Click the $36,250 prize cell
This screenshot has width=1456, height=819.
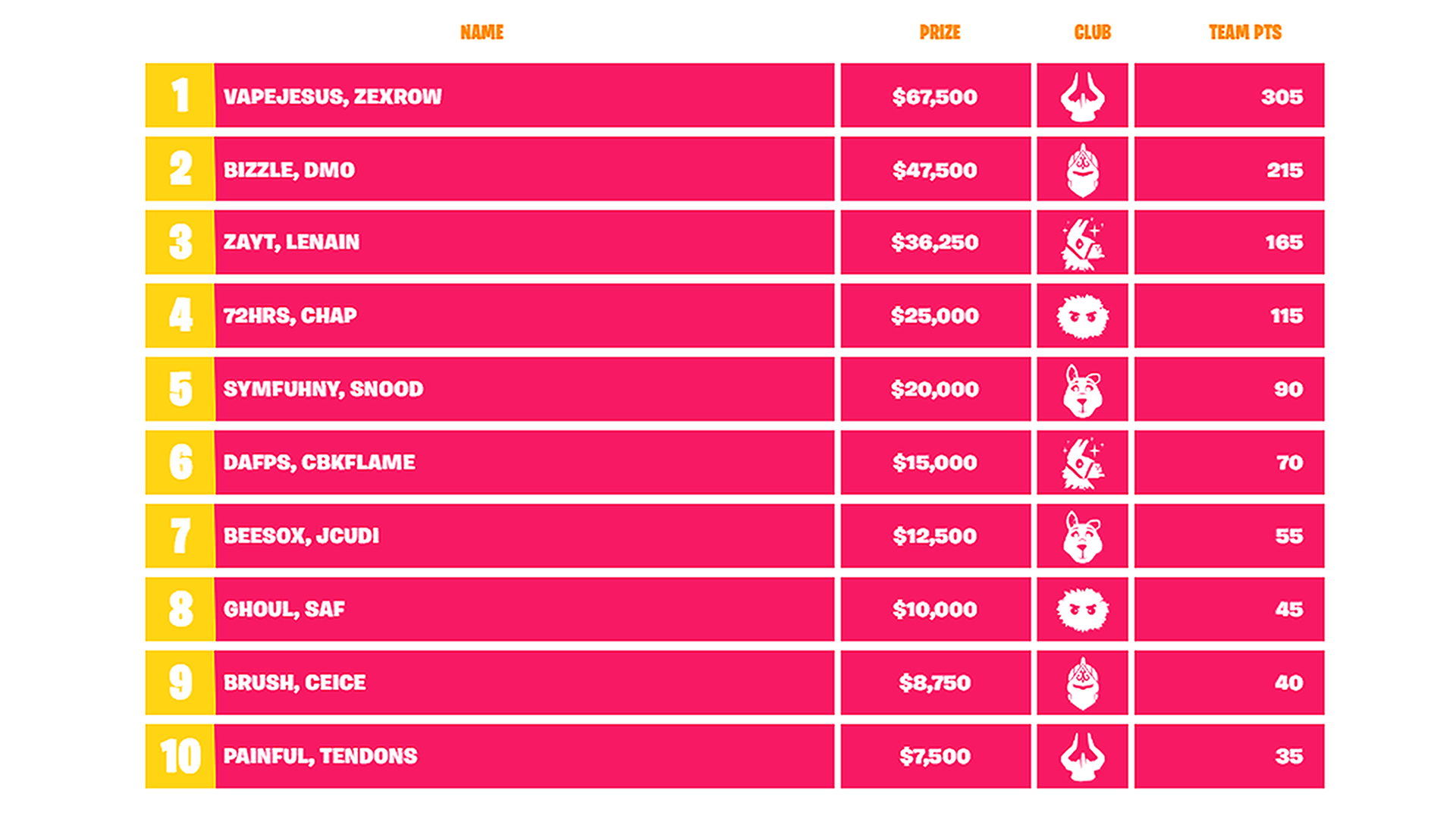tap(935, 243)
